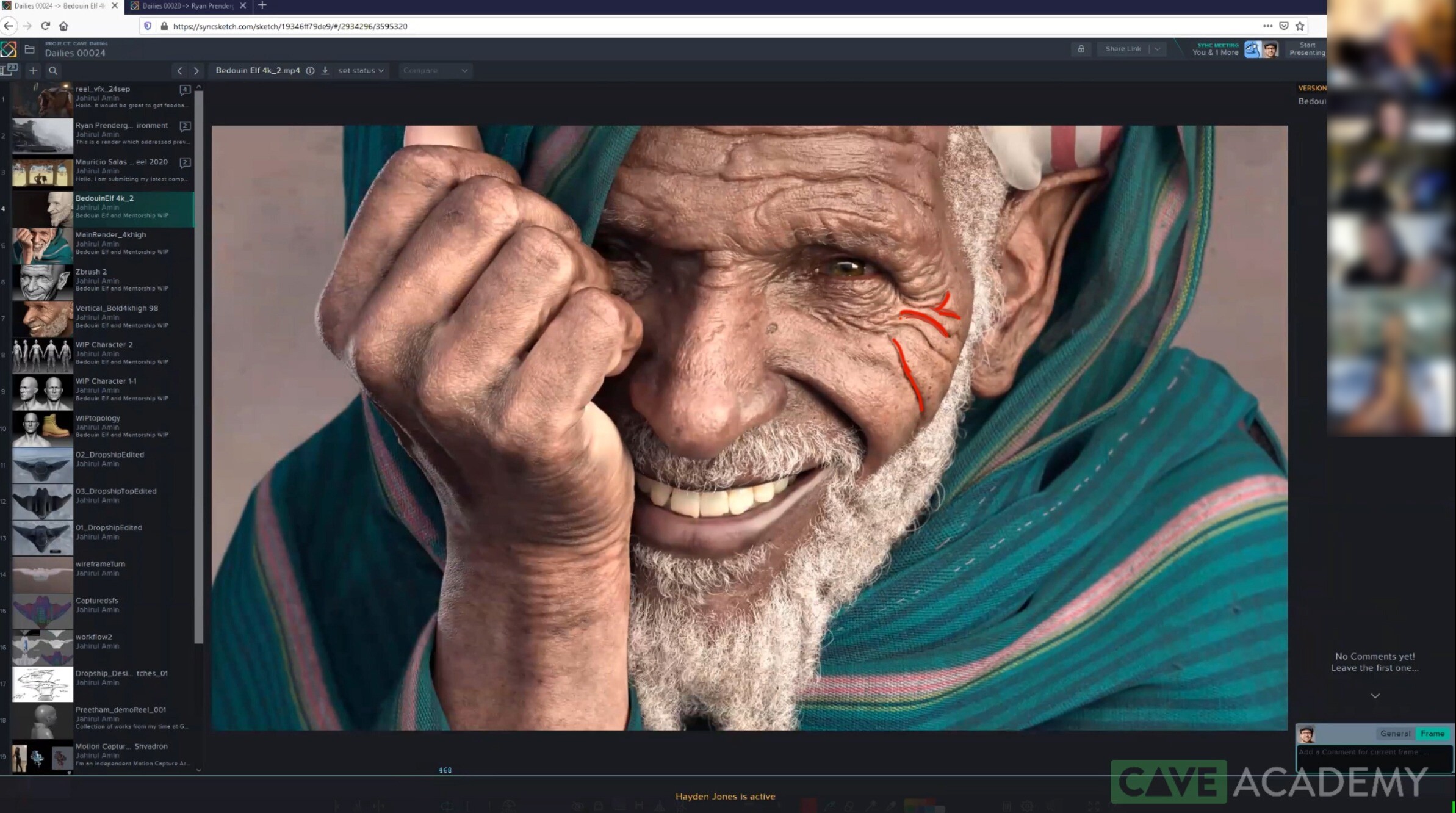Screen dimensions: 1456x813
Task: Open comment badge on Ryan Prendergast environment item
Action: 185,126
